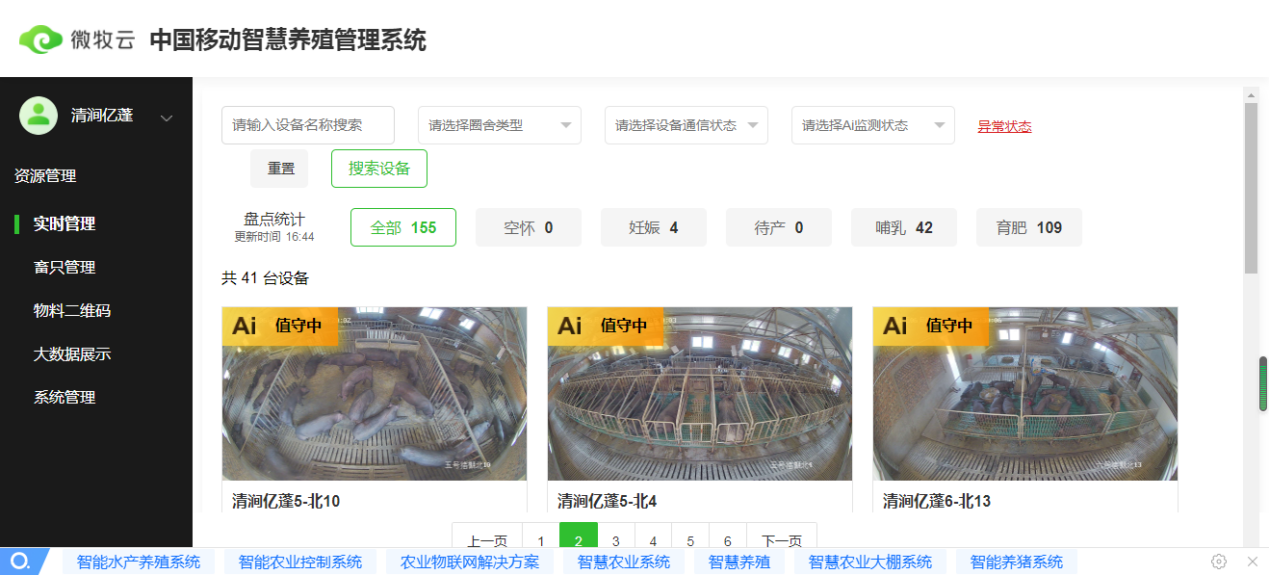This screenshot has height=575, width=1269.
Task: Open the 请选择设备通信状态 dropdown
Action: click(686, 125)
